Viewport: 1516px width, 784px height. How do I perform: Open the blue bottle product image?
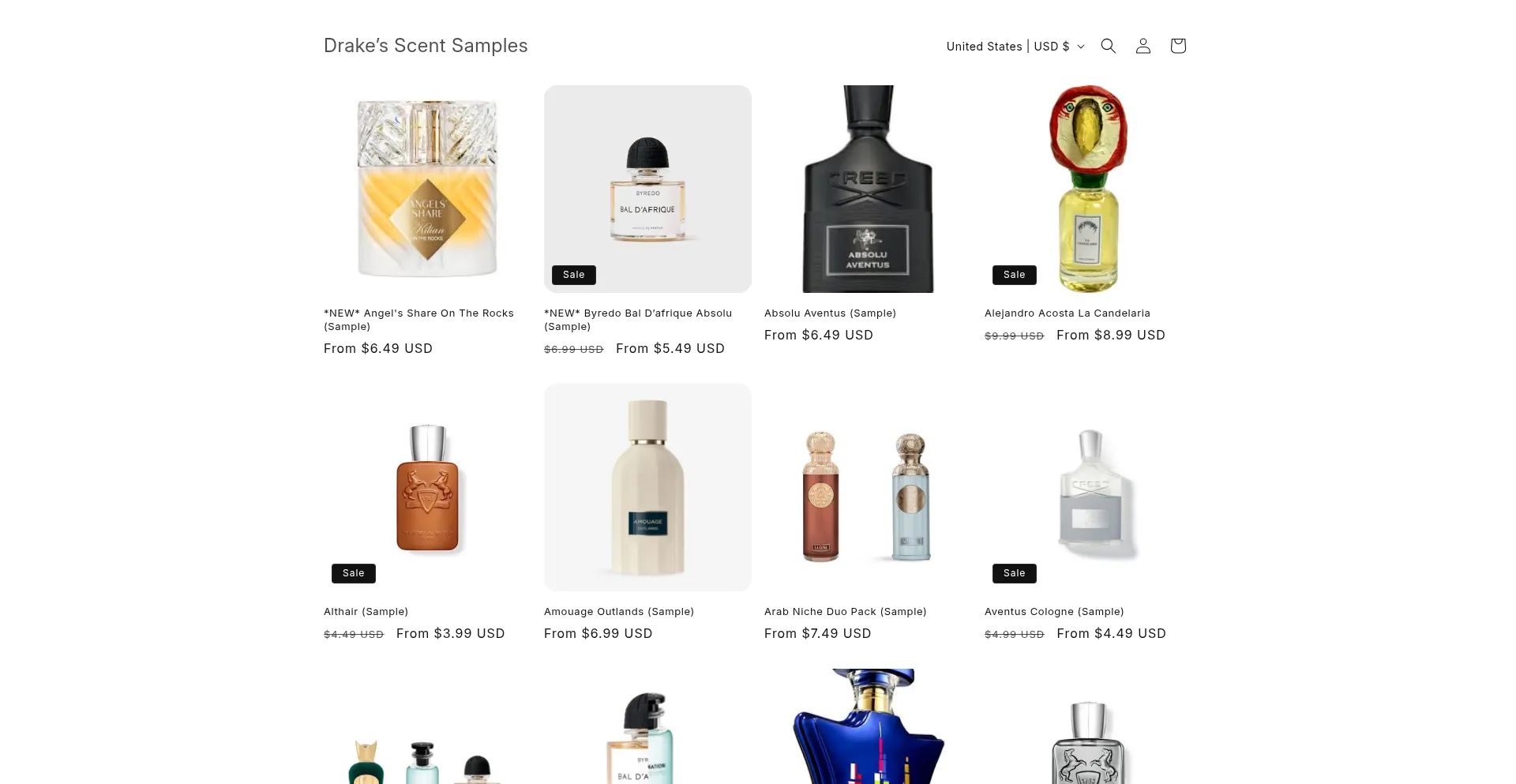(x=868, y=726)
